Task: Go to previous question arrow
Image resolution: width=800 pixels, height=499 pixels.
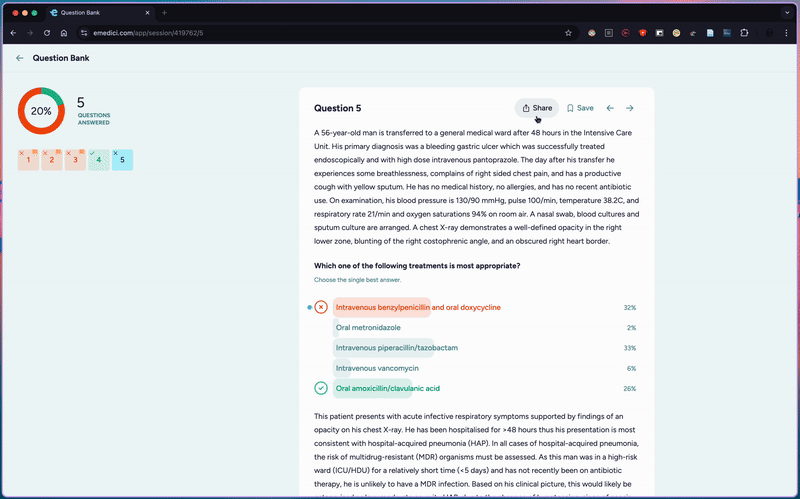Action: (x=610, y=108)
